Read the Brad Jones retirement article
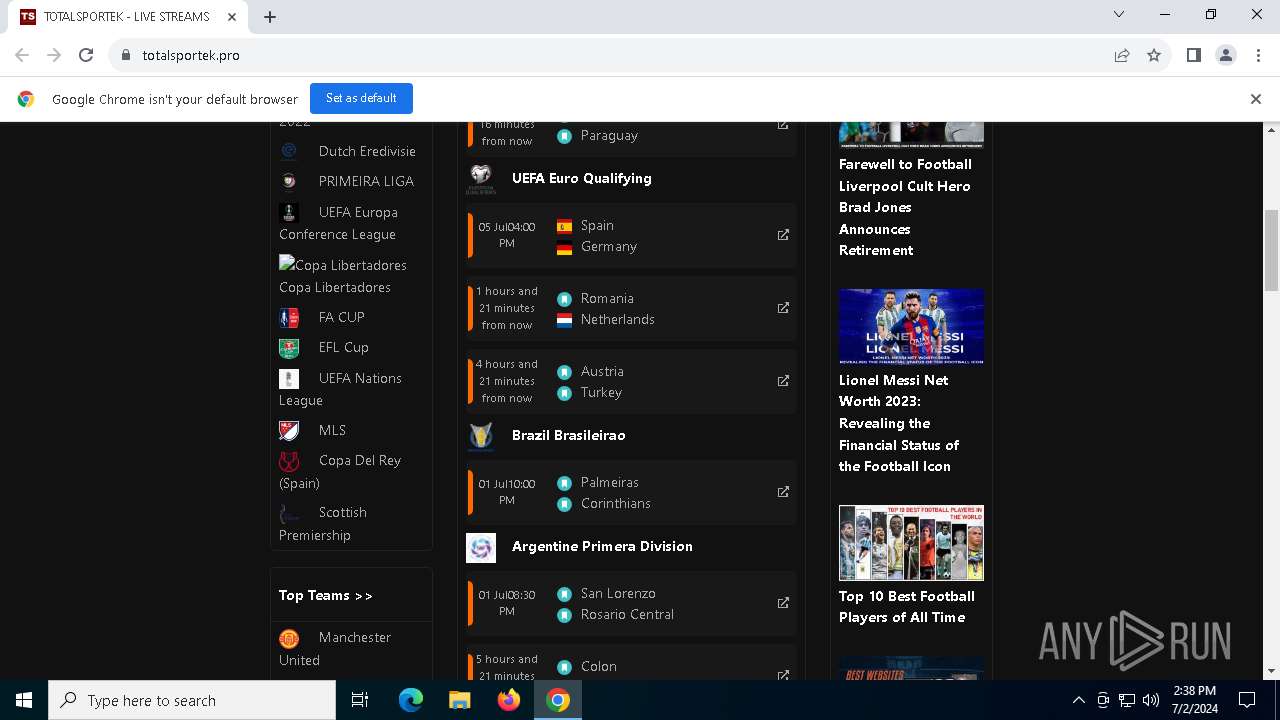 (905, 207)
